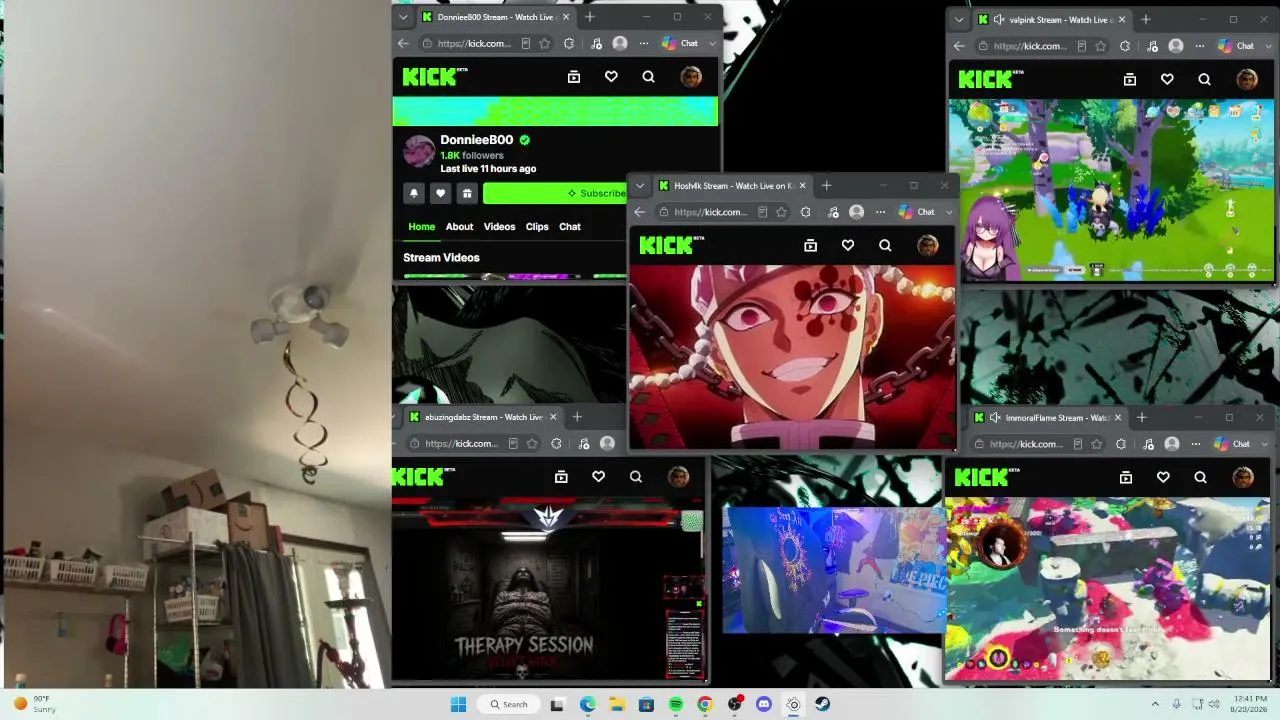Switch to the Videos tab on DonnieeB00 channel
1280x720 pixels.
[499, 227]
